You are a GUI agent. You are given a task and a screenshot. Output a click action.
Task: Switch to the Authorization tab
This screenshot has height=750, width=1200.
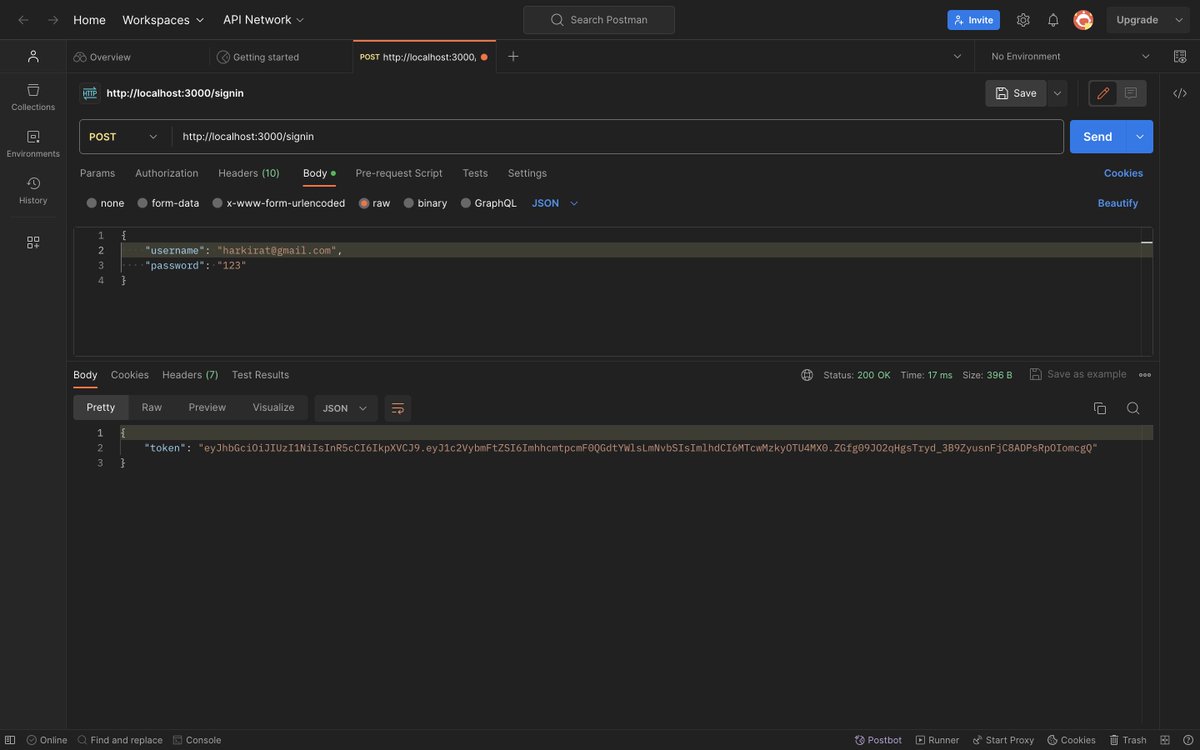[x=167, y=173]
